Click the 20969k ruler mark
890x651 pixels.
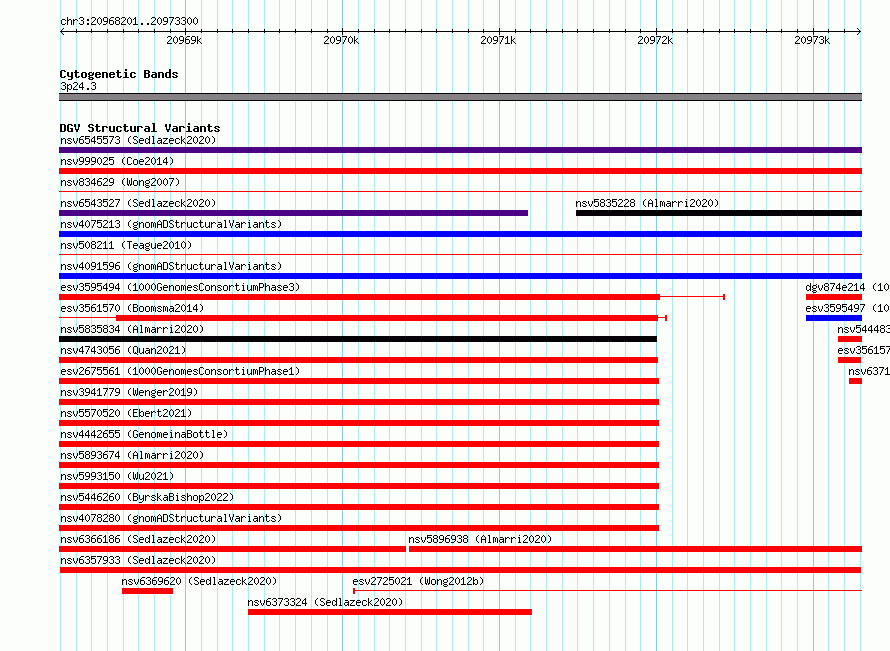184,40
